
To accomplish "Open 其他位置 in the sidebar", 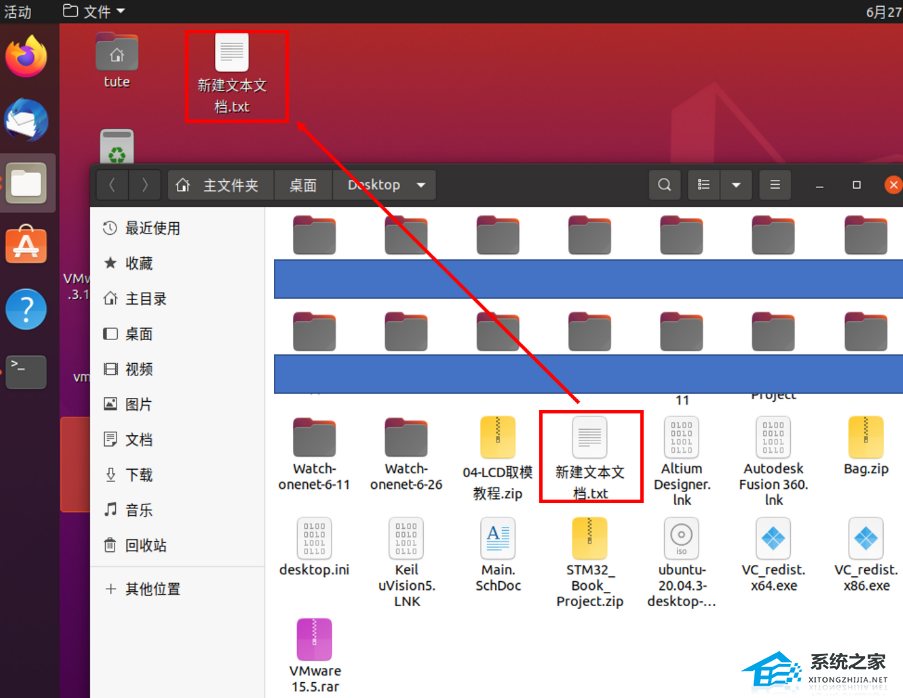I will [x=177, y=589].
